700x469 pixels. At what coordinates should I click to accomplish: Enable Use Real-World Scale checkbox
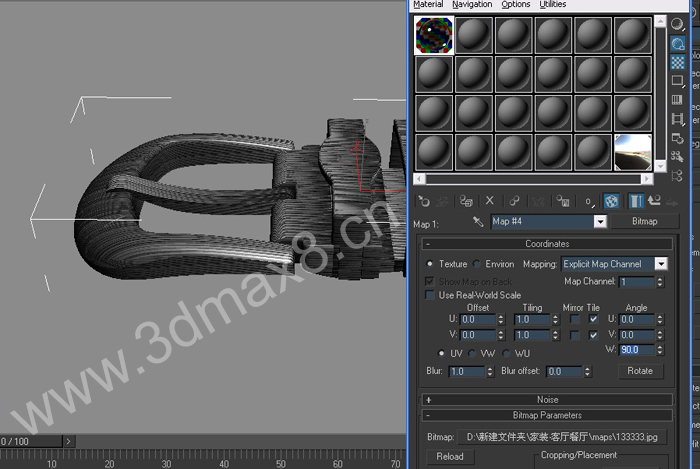(430, 295)
